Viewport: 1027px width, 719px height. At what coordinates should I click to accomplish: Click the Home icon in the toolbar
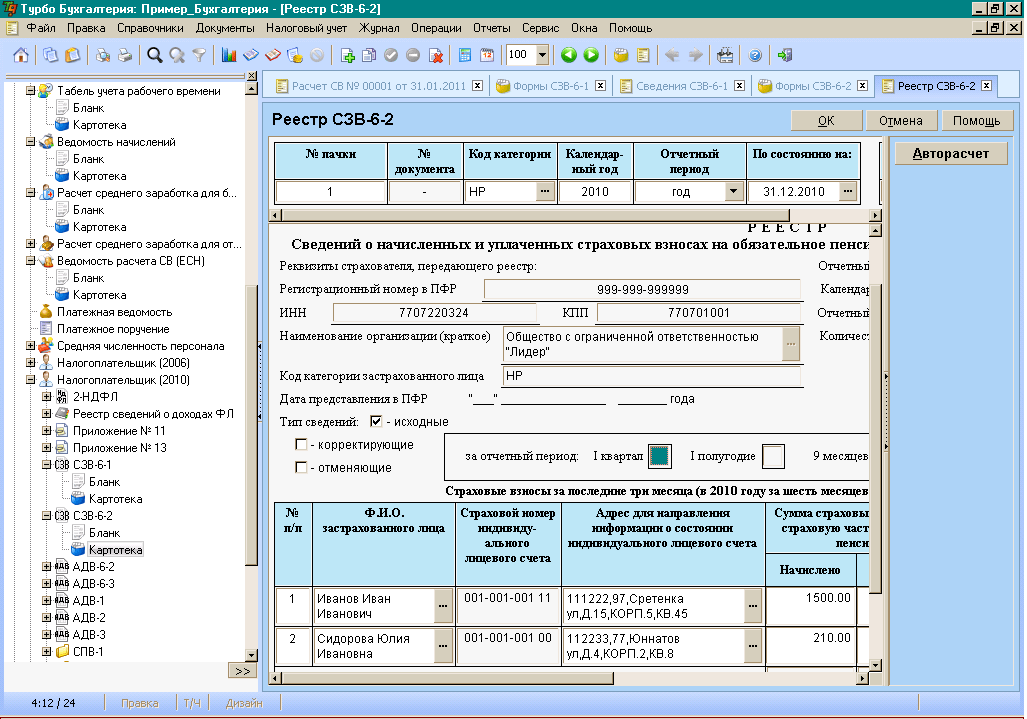pos(21,55)
